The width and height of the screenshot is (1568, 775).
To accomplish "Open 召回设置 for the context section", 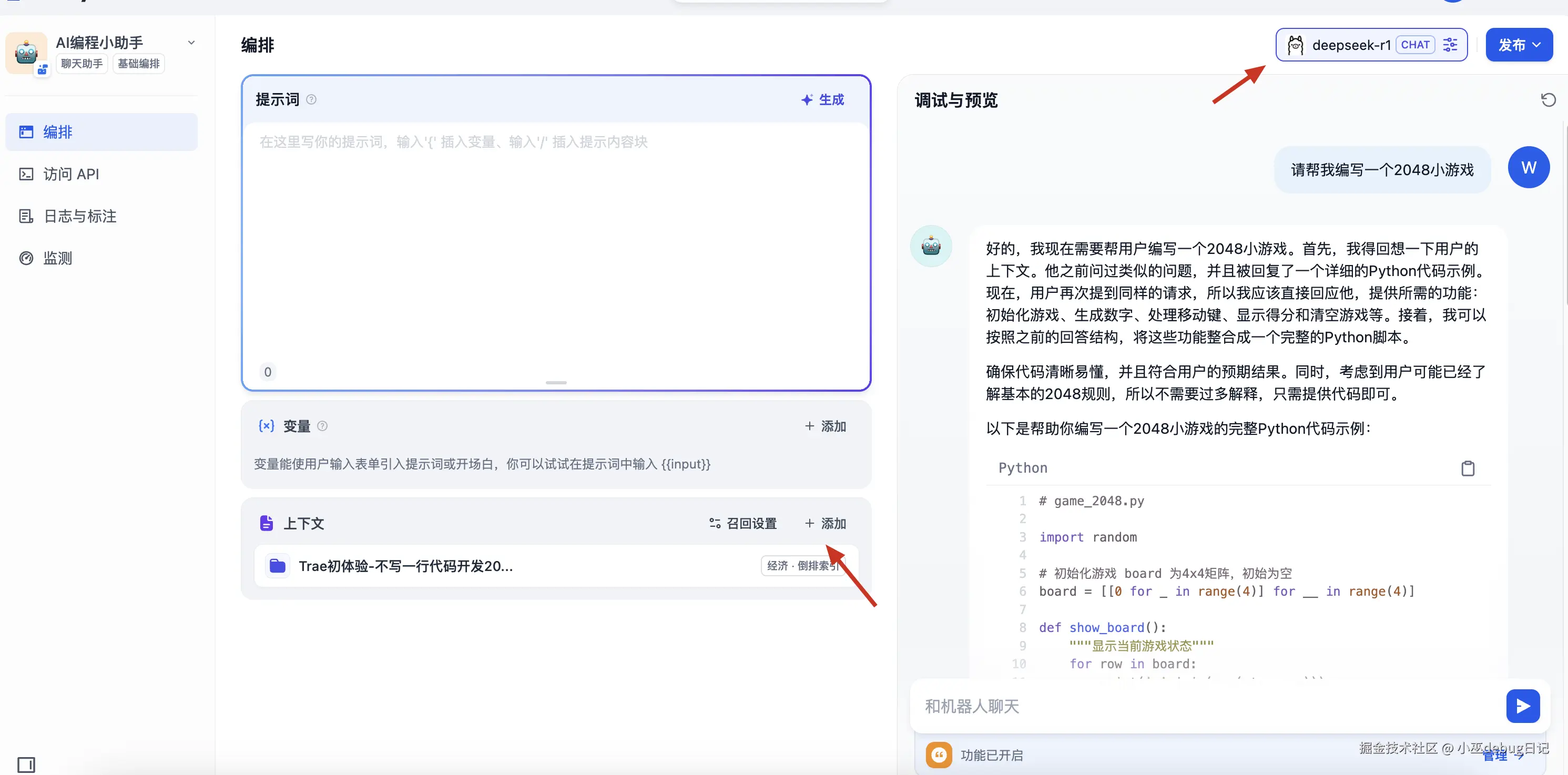I will tap(742, 523).
